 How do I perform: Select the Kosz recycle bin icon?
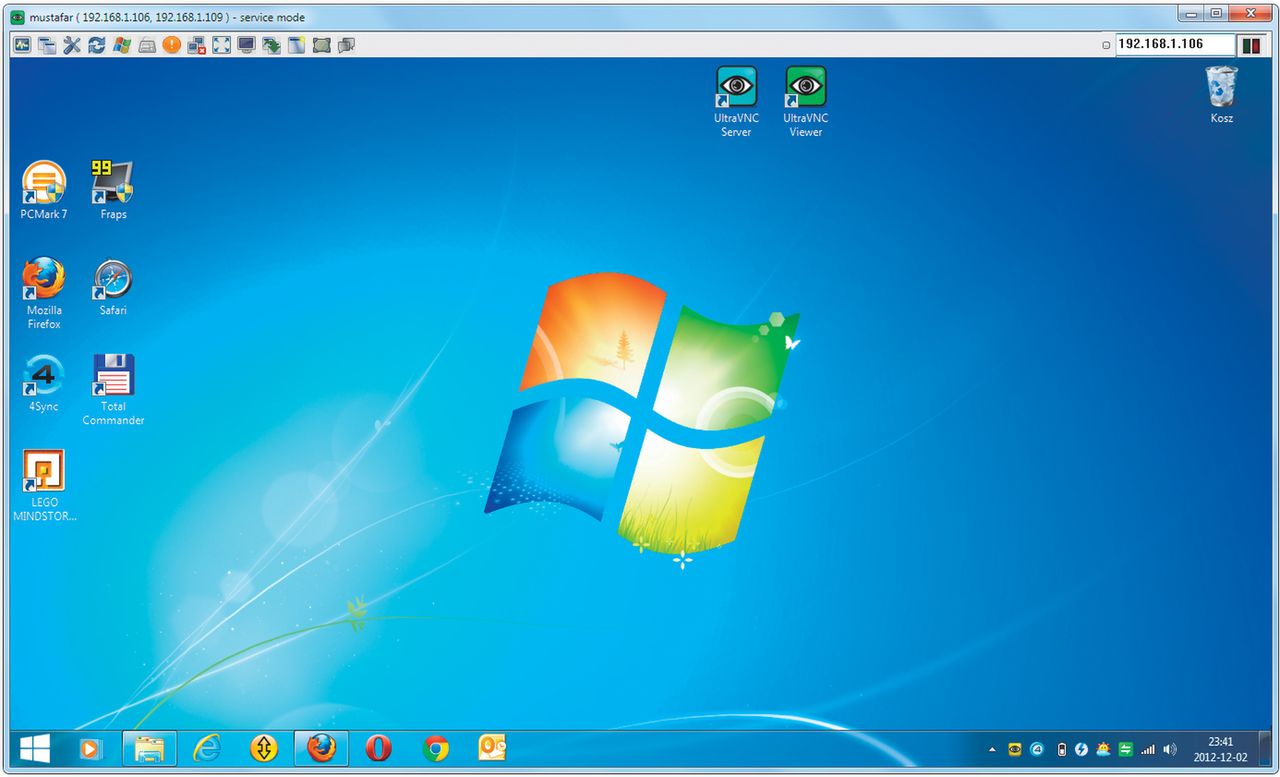click(1221, 95)
